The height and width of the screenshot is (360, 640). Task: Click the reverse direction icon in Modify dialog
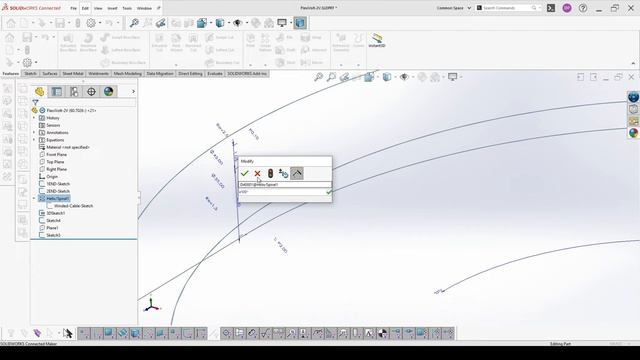[x=283, y=173]
